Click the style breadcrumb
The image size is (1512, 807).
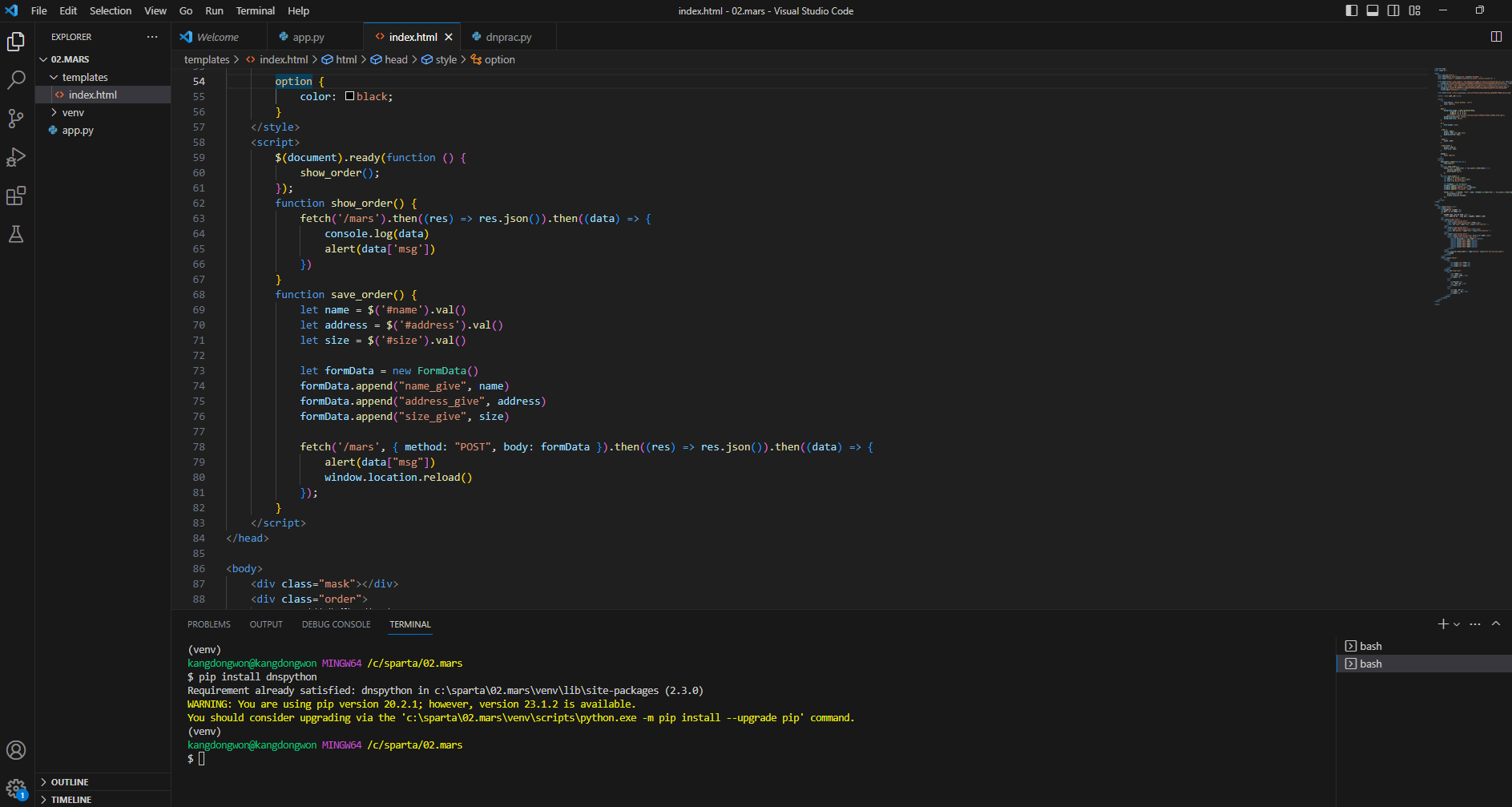pyautogui.click(x=446, y=59)
